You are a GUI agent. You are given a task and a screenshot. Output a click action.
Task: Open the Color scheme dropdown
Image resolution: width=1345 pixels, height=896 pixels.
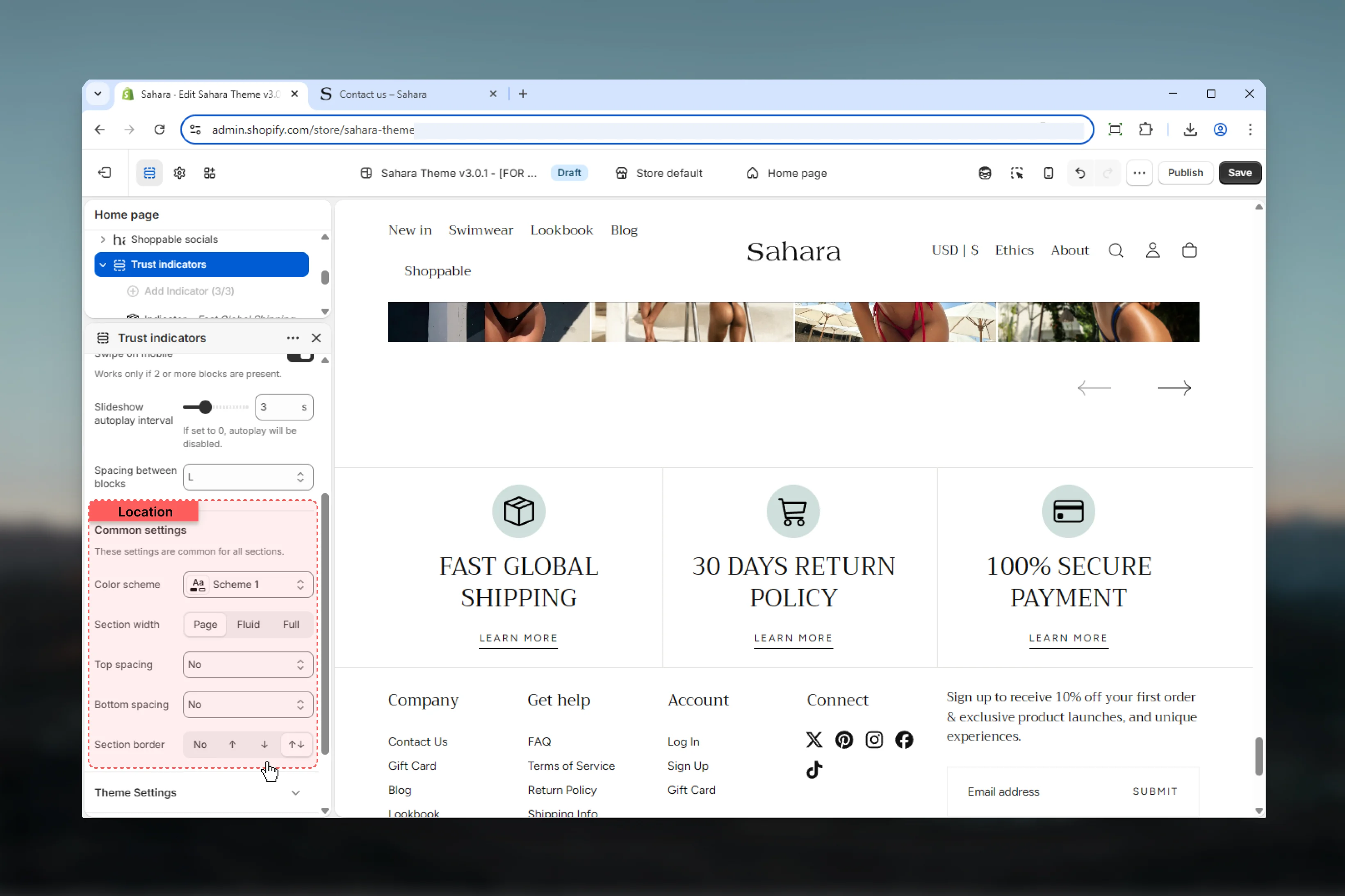click(x=248, y=584)
